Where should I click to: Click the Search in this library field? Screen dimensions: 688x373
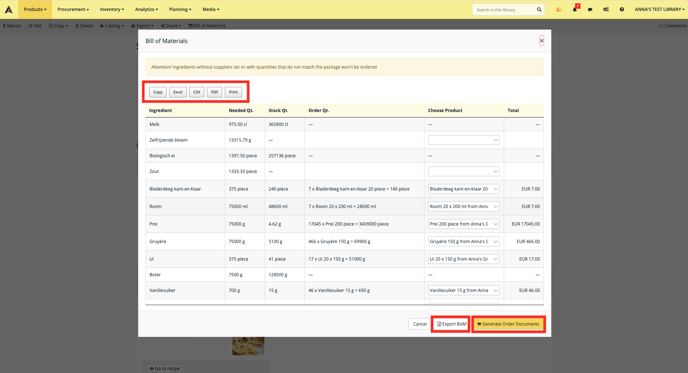(504, 10)
